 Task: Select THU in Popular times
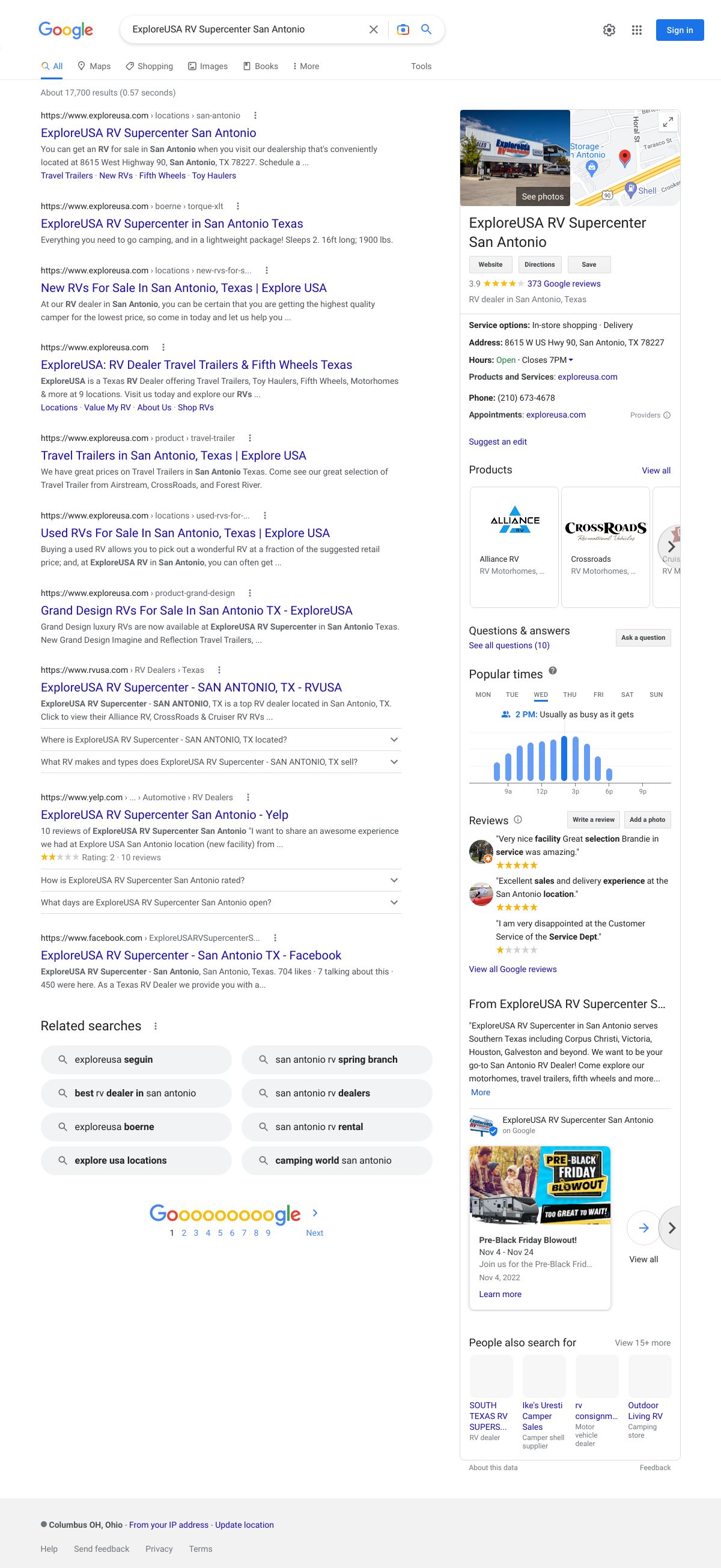tap(570, 694)
